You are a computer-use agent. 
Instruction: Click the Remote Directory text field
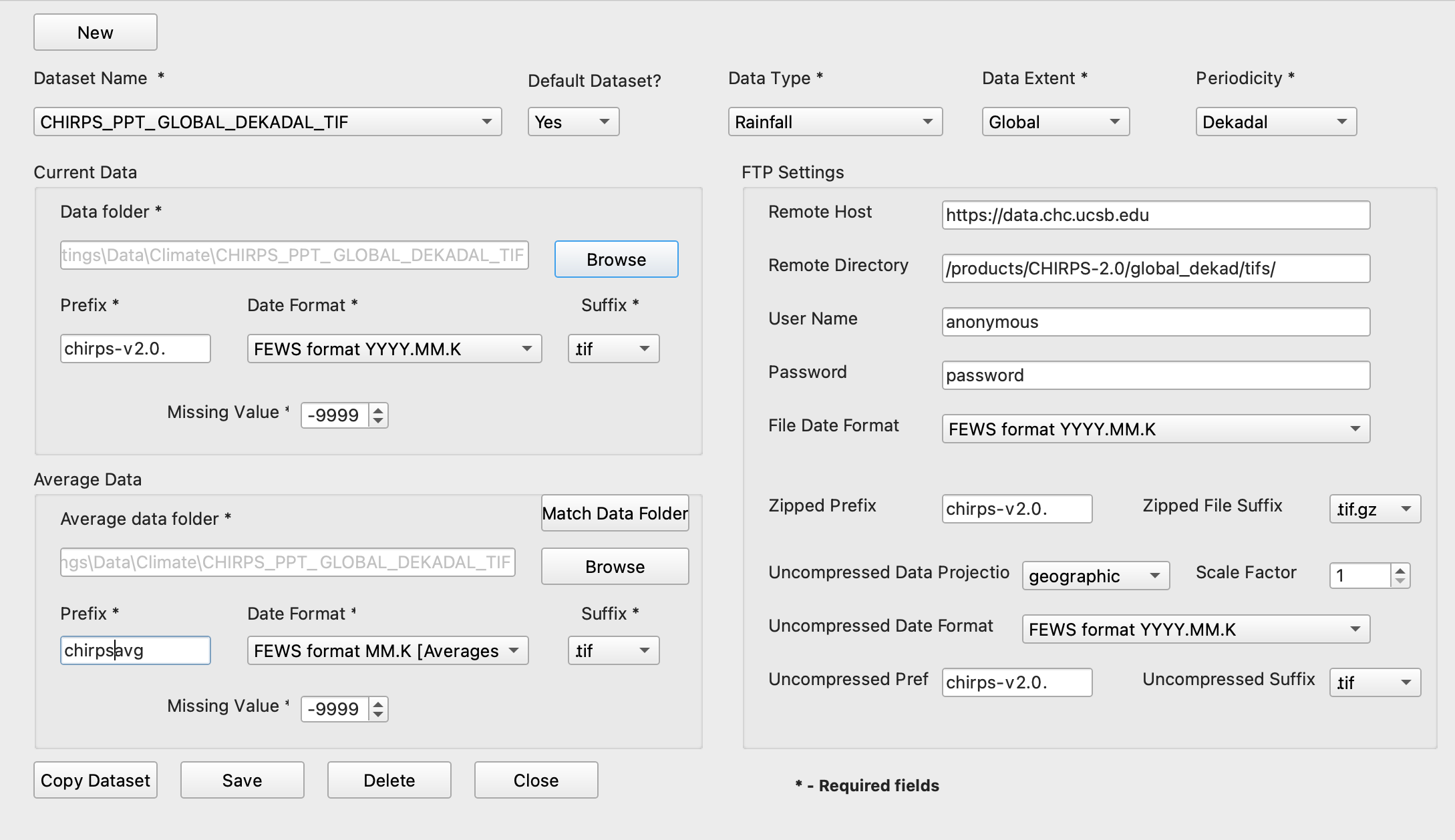click(x=1156, y=268)
